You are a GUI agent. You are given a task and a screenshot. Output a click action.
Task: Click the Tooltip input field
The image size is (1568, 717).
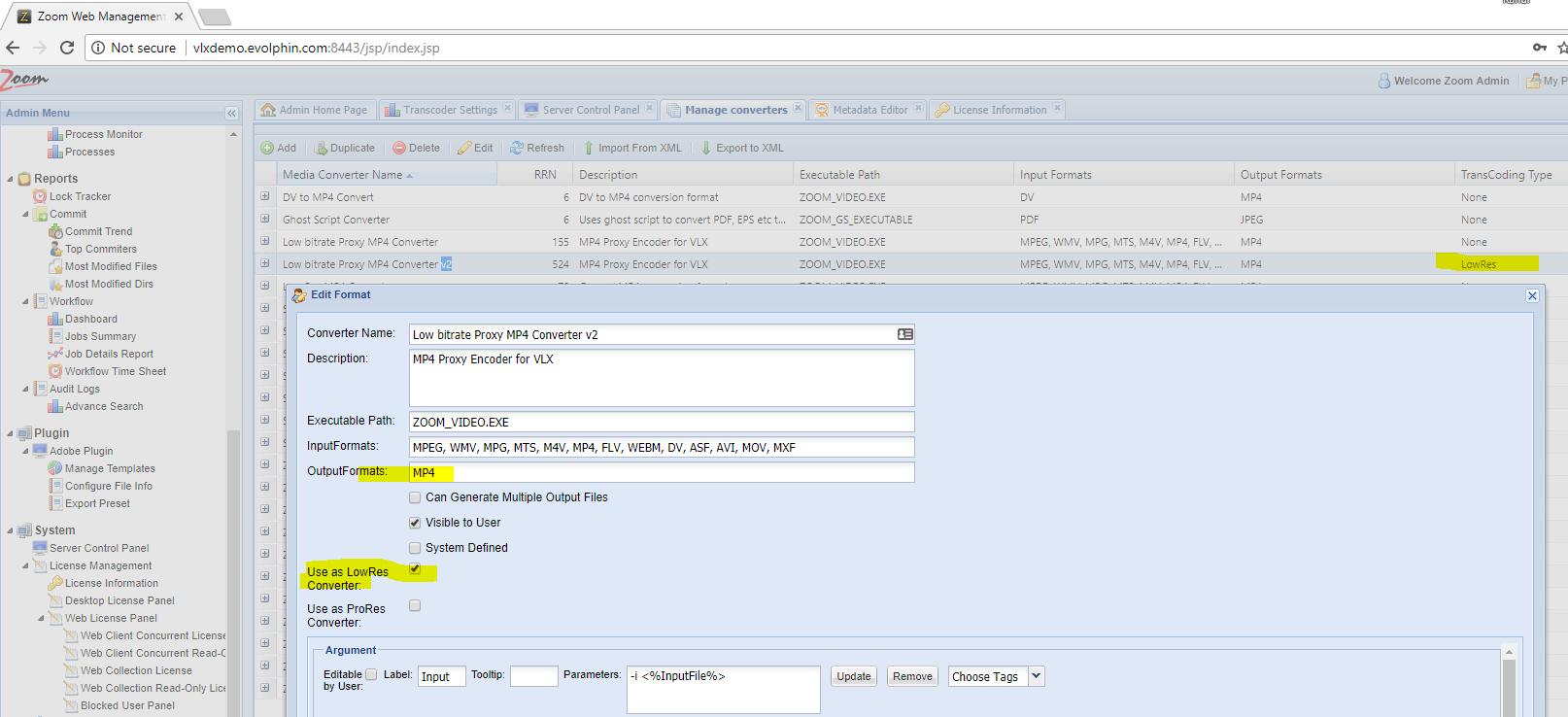pyautogui.click(x=533, y=676)
